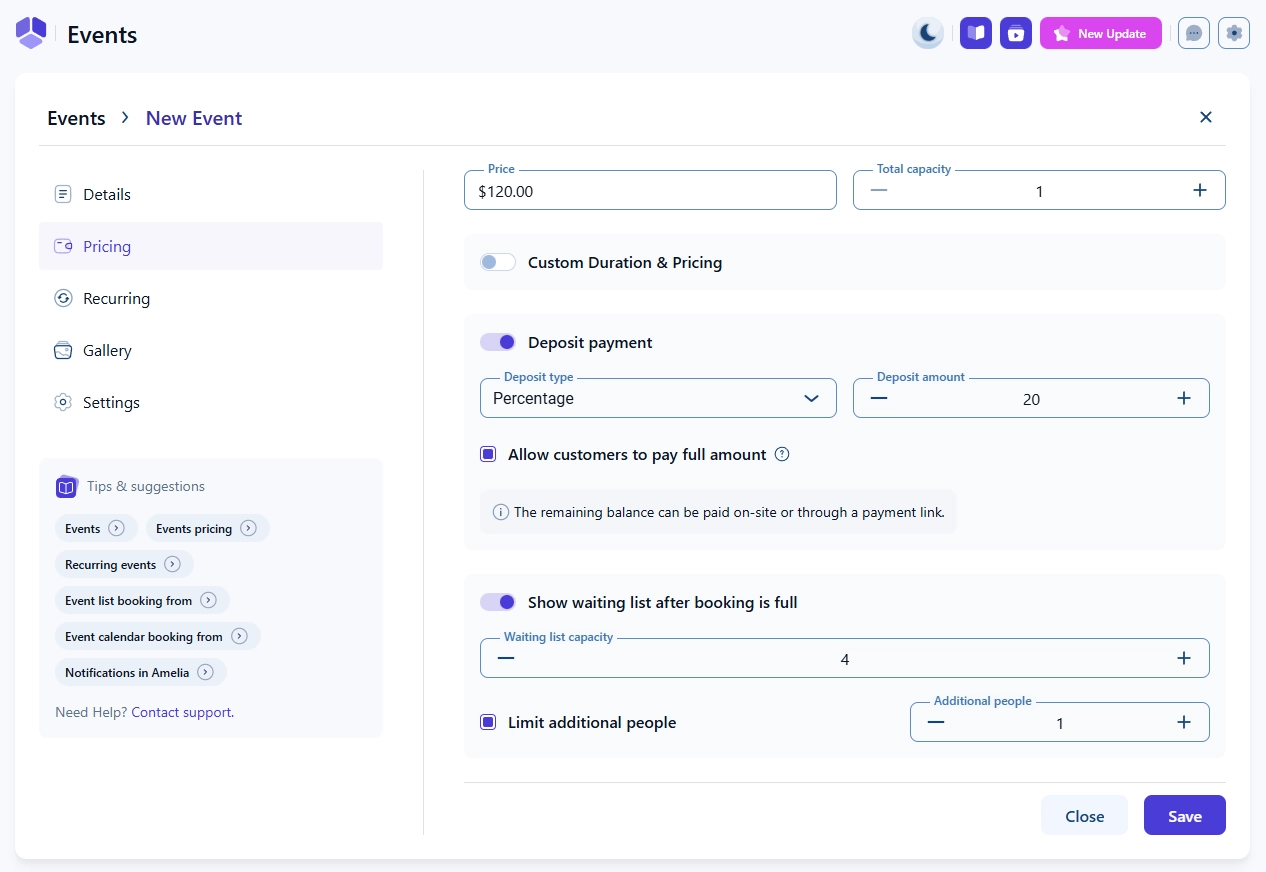The height and width of the screenshot is (872, 1266).
Task: Open the Deposit type dropdown
Action: coord(657,398)
